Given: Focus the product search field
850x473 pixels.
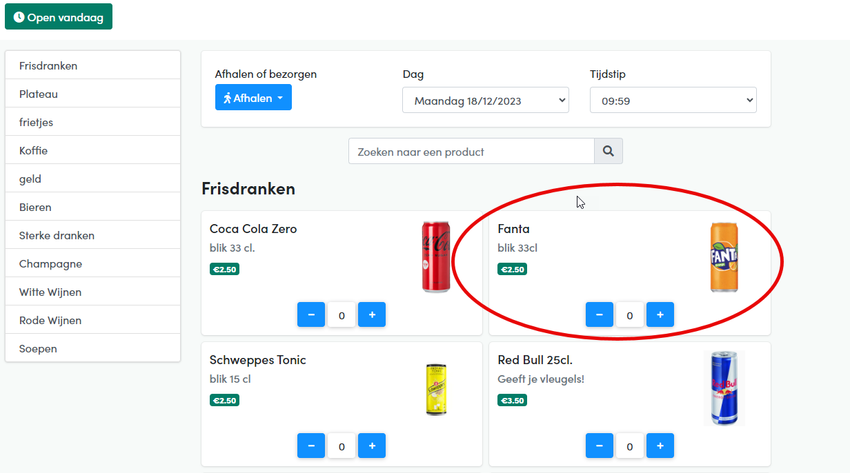Looking at the screenshot, I should (x=471, y=151).
